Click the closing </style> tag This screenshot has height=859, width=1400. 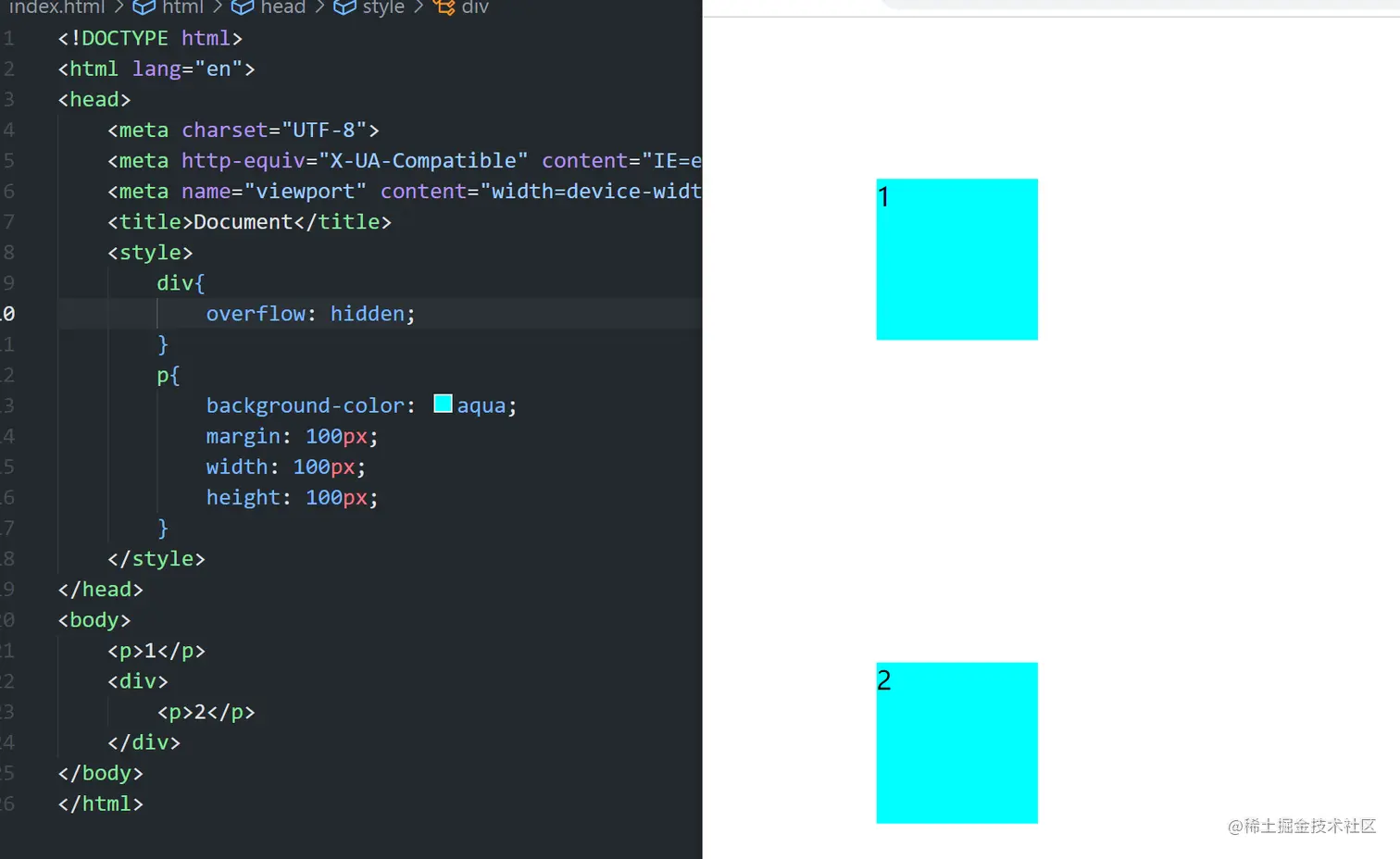click(156, 559)
